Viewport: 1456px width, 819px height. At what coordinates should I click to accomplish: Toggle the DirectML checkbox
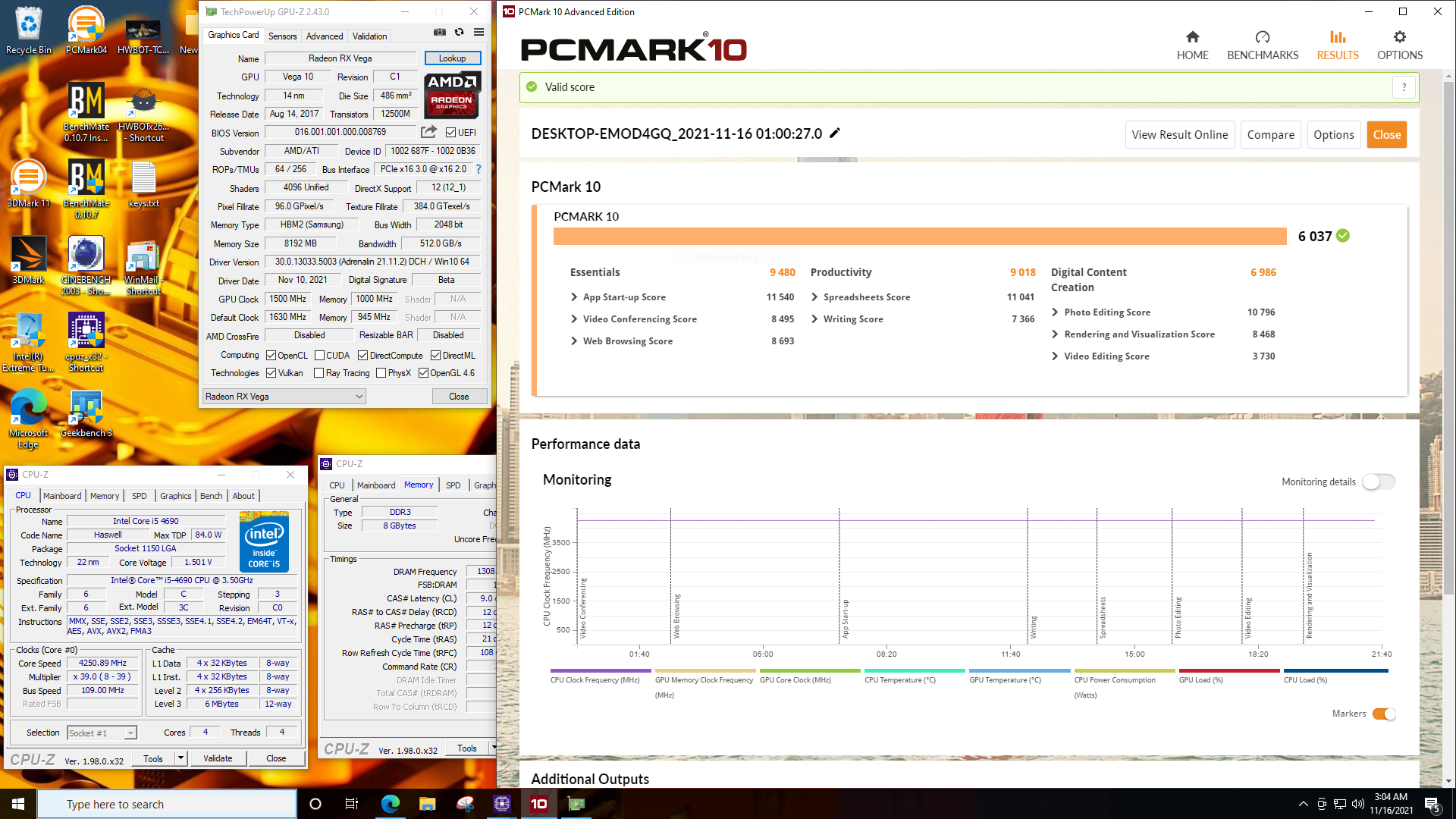tap(435, 355)
